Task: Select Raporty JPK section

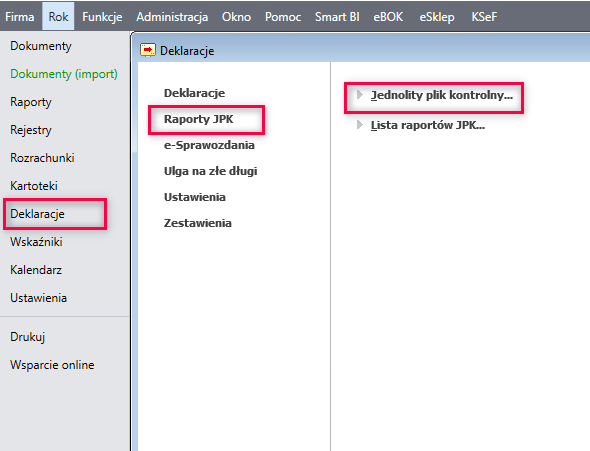Action: 199,119
